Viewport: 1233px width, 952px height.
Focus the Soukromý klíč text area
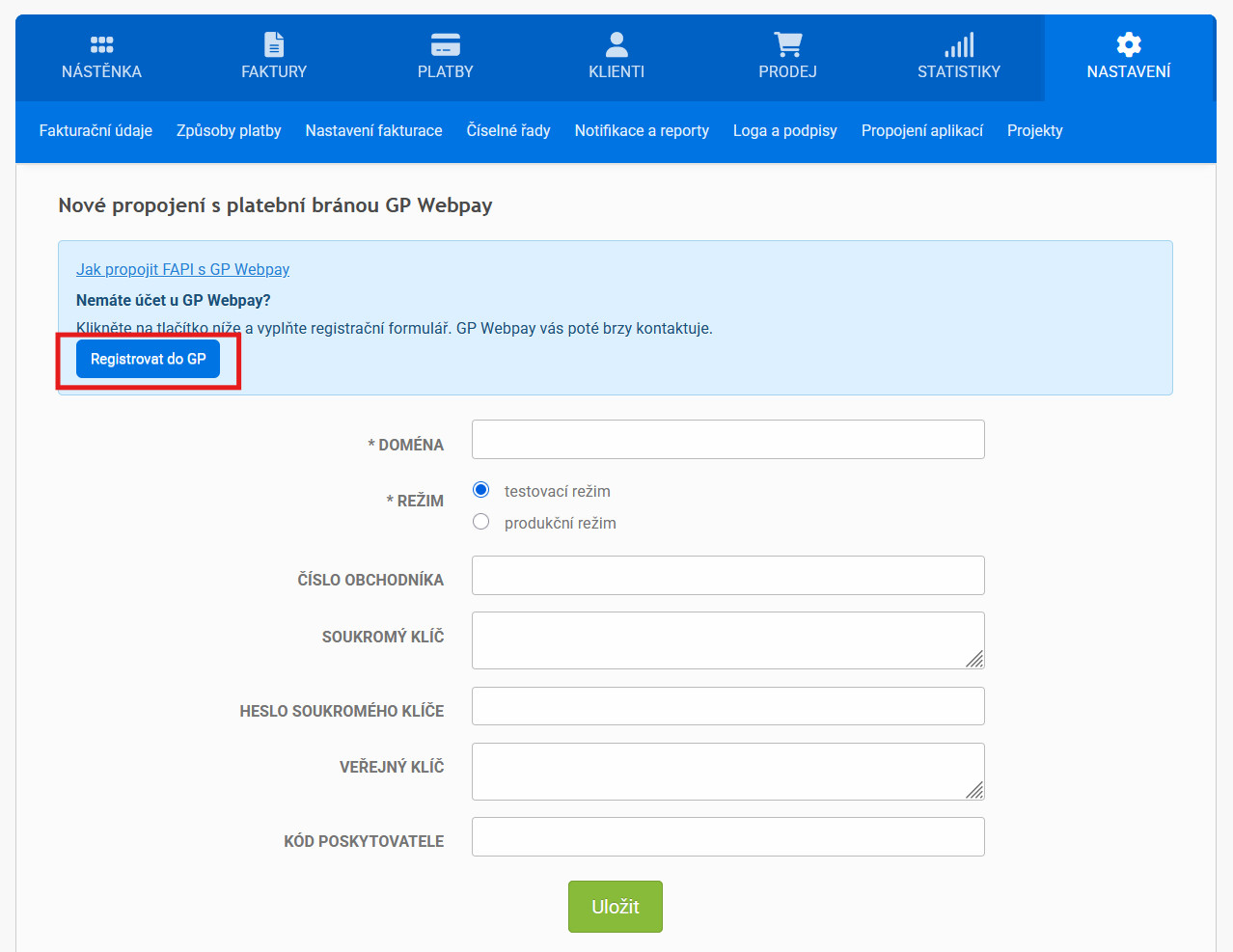[728, 640]
